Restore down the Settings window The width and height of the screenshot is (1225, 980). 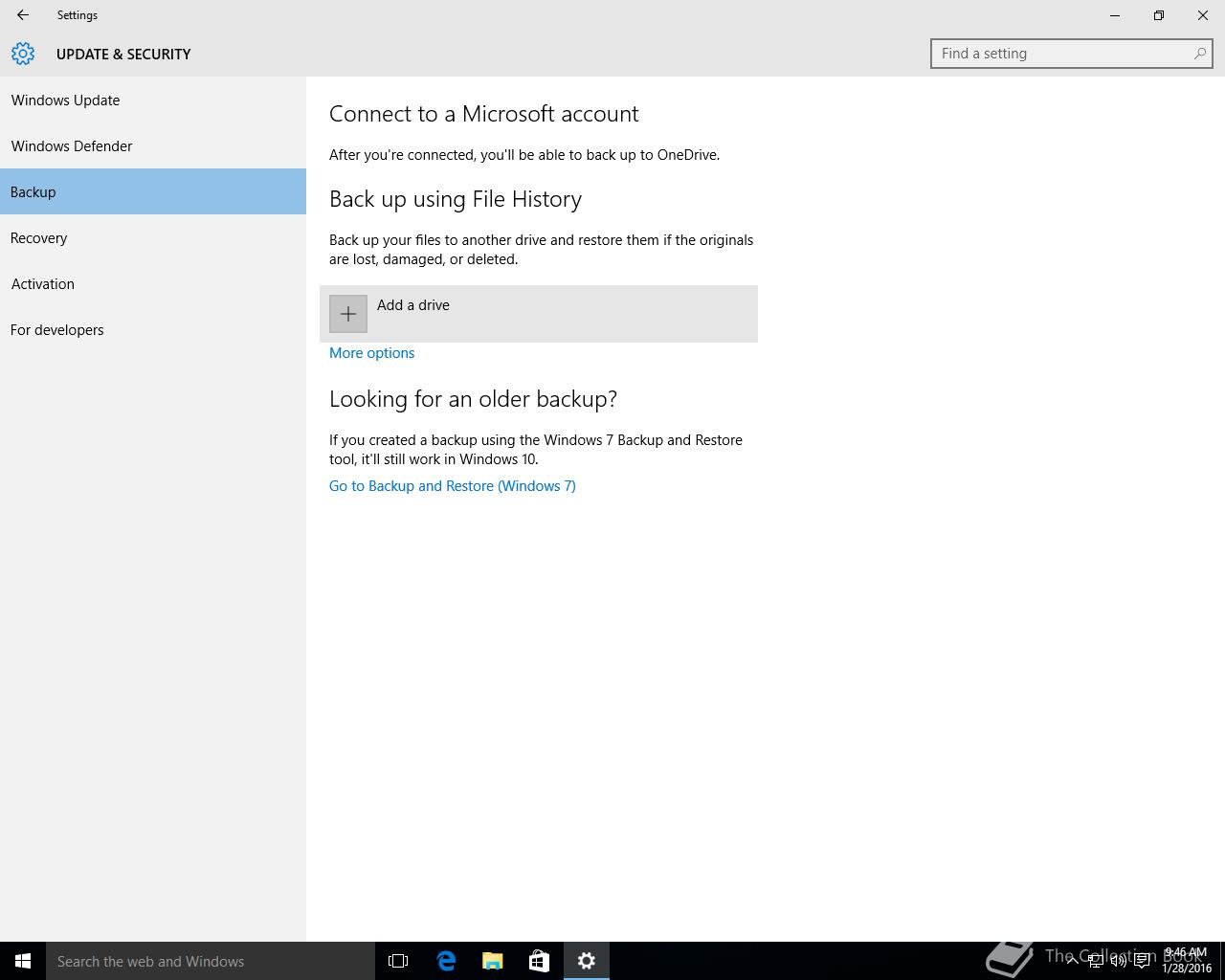pyautogui.click(x=1159, y=15)
